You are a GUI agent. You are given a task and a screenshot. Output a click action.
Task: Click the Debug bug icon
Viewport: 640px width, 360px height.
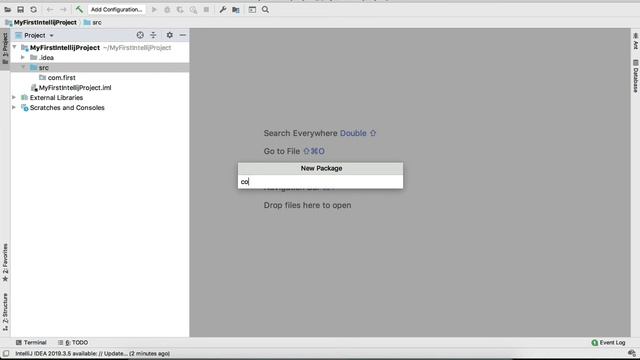click(167, 9)
